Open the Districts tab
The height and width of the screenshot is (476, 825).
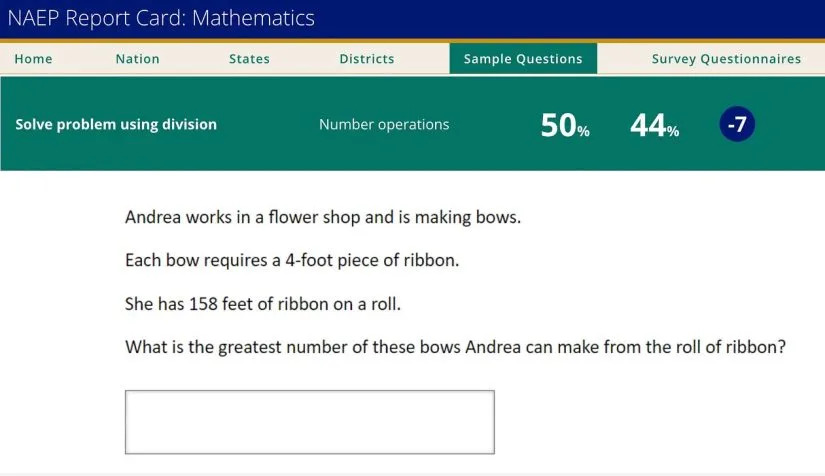tap(367, 59)
